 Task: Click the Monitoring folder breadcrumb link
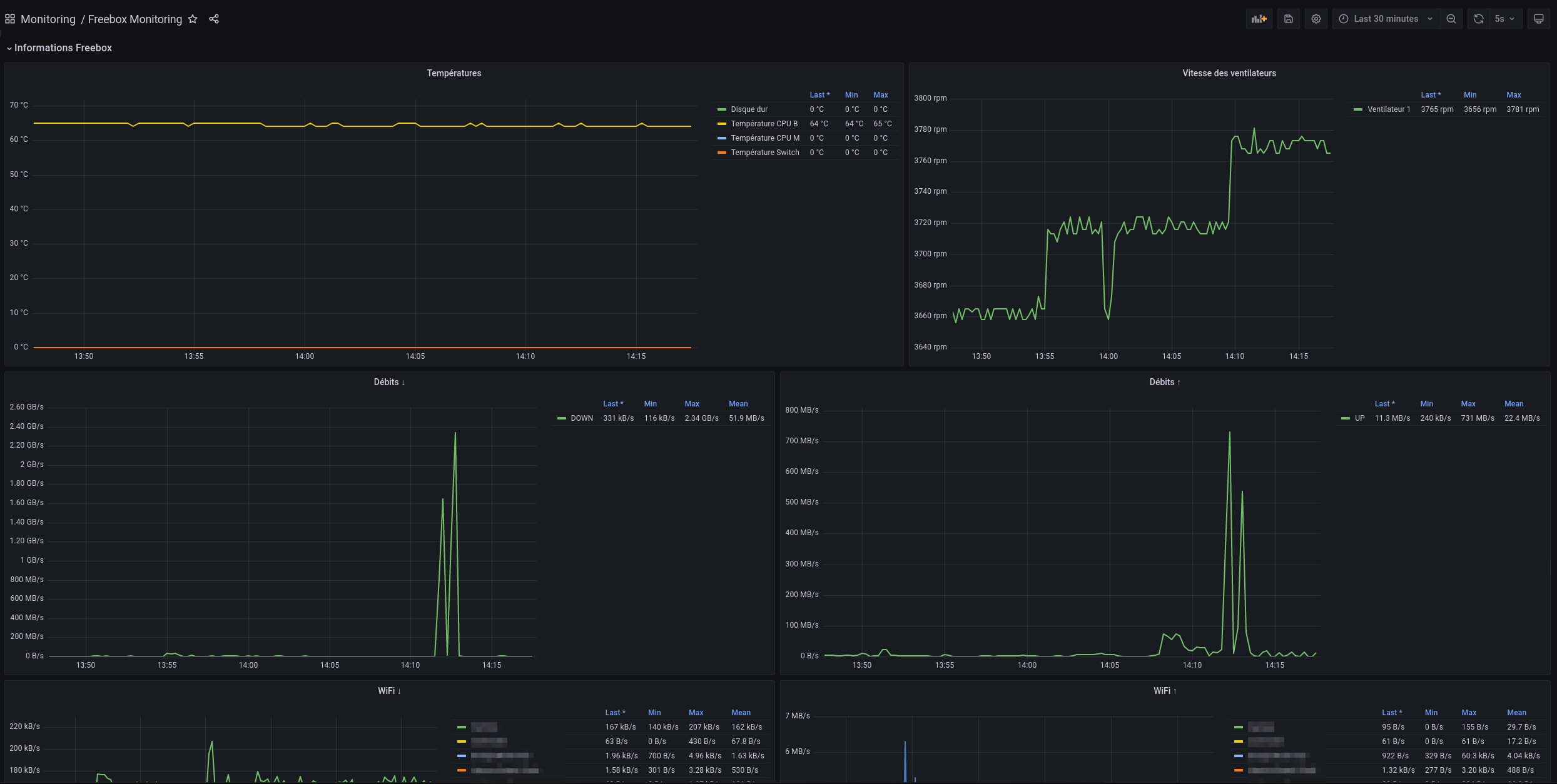48,19
